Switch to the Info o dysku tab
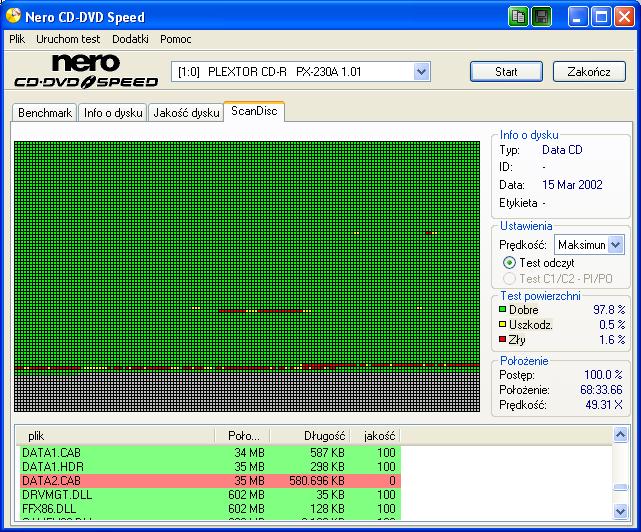Image resolution: width=641 pixels, height=532 pixels. tap(113, 113)
